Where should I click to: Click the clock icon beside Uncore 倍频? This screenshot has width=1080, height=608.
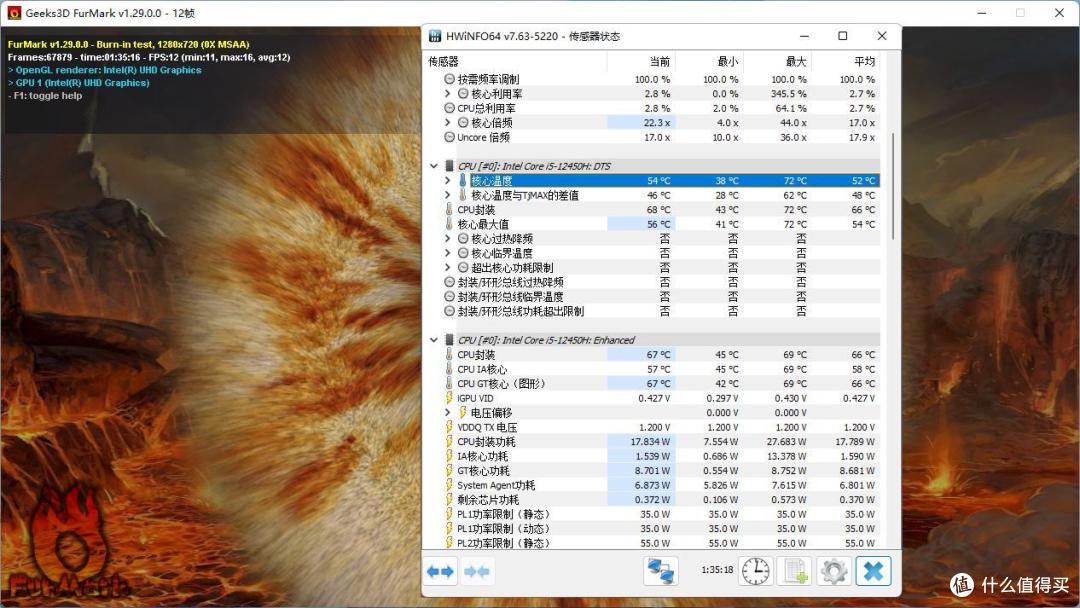449,137
